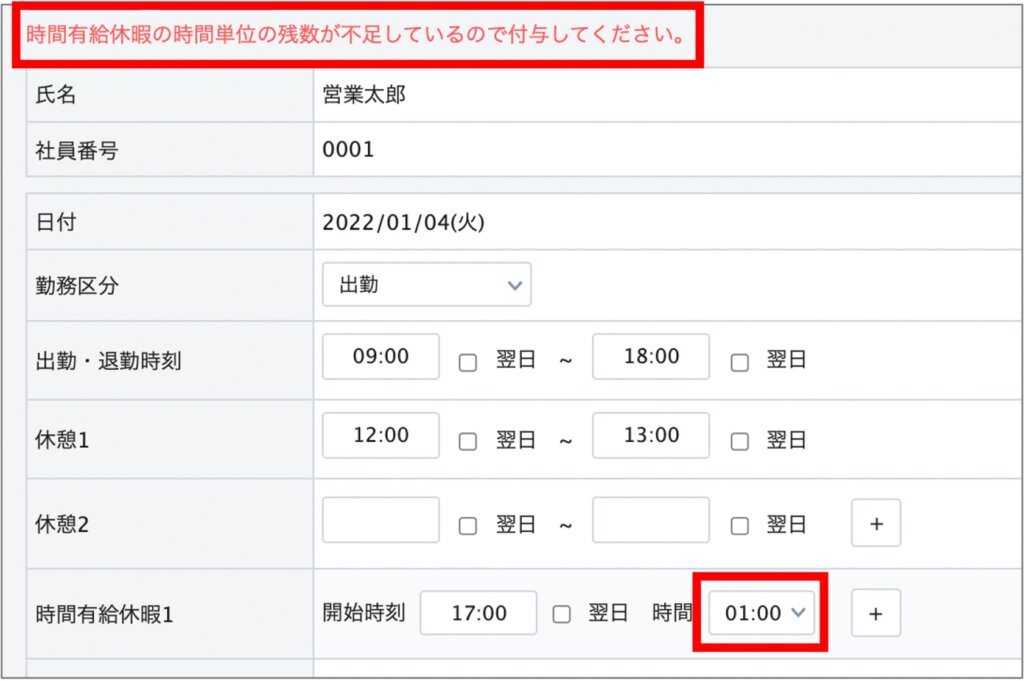Check 翌日 box after 時間有給休暇1 17:00 start
1024x681 pixels.
coord(561,615)
